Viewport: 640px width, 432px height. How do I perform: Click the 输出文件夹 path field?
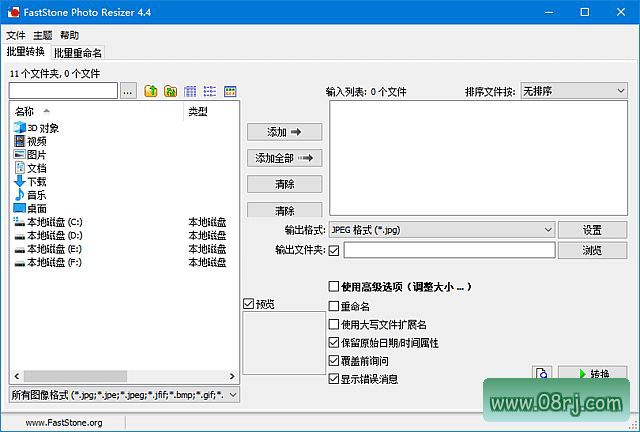[449, 250]
